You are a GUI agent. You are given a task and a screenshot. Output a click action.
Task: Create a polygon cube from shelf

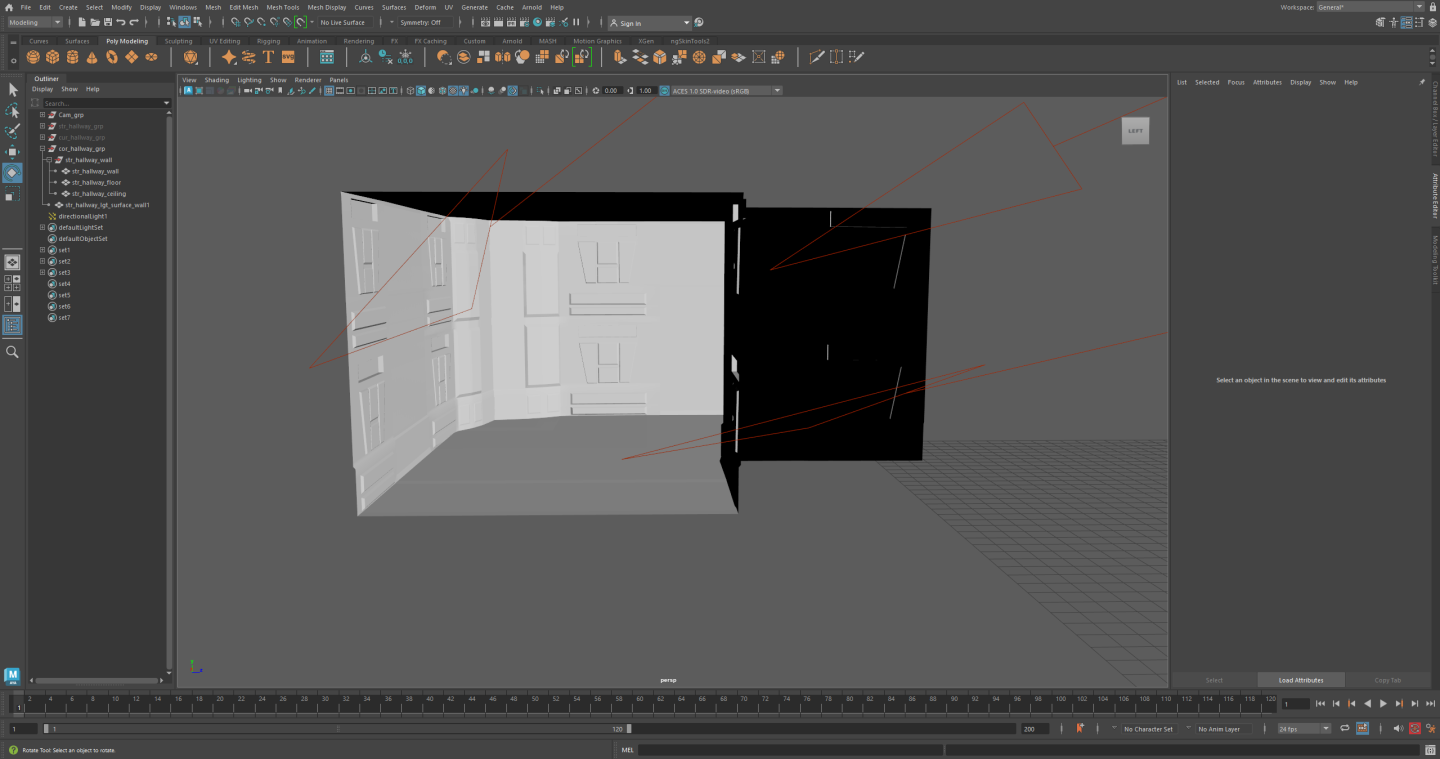point(53,57)
